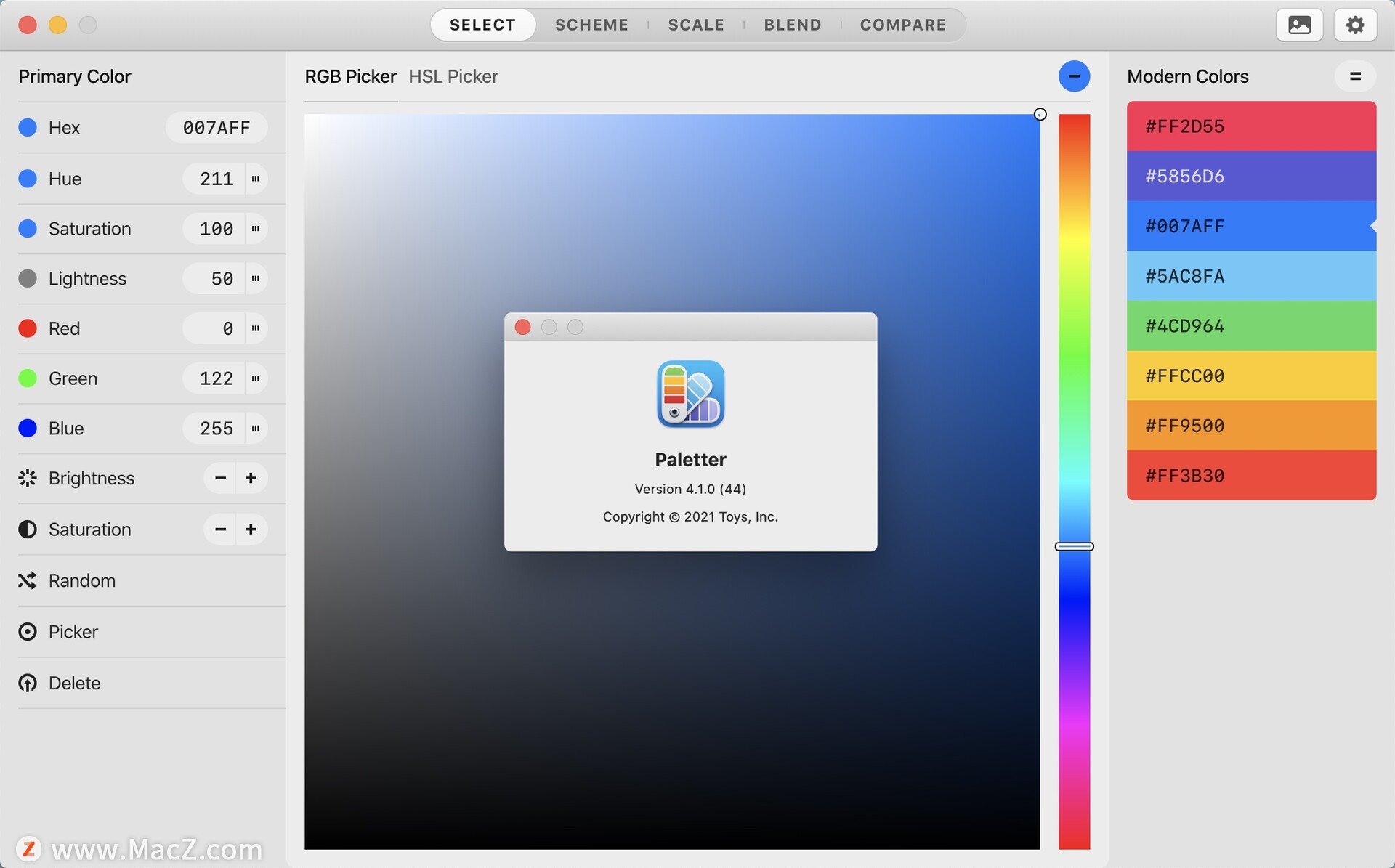Image resolution: width=1395 pixels, height=868 pixels.
Task: Click the Delete button label
Action: click(75, 684)
